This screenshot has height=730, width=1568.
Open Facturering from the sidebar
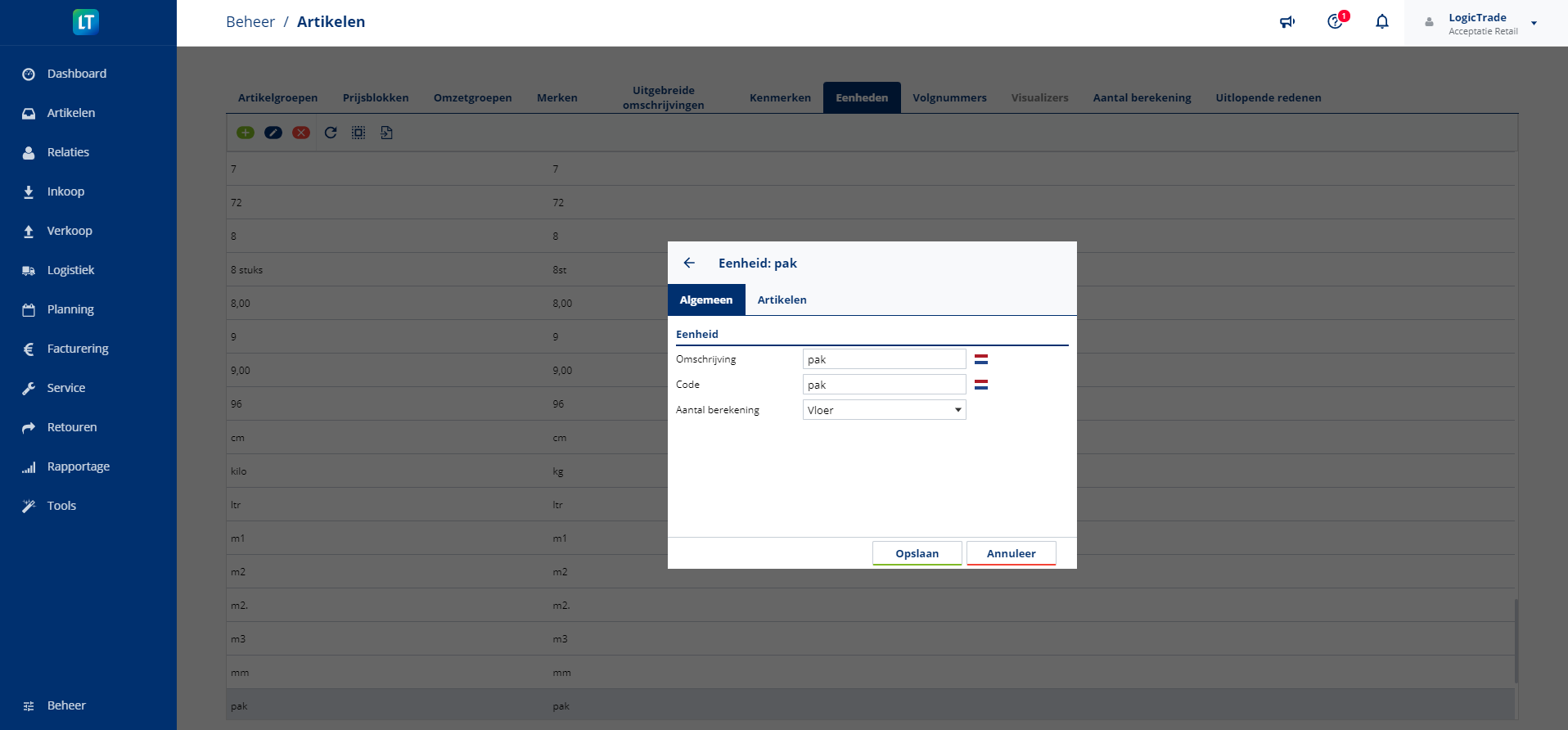pyautogui.click(x=78, y=349)
